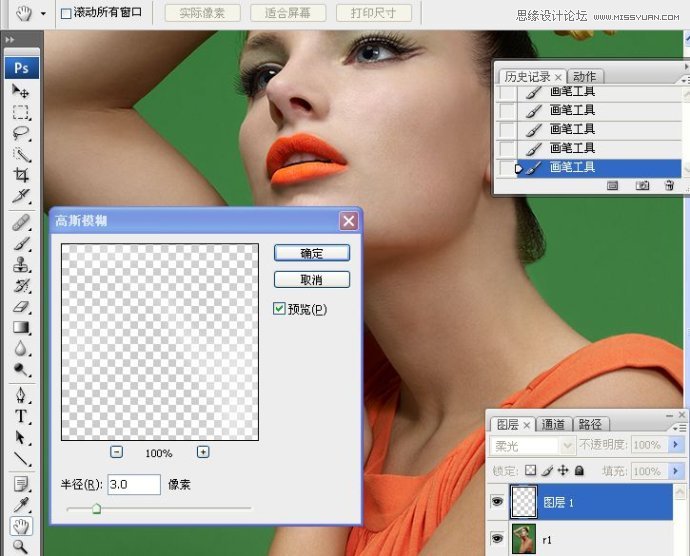690x556 pixels.
Task: Toggle lock all padlock icon
Action: click(580, 470)
